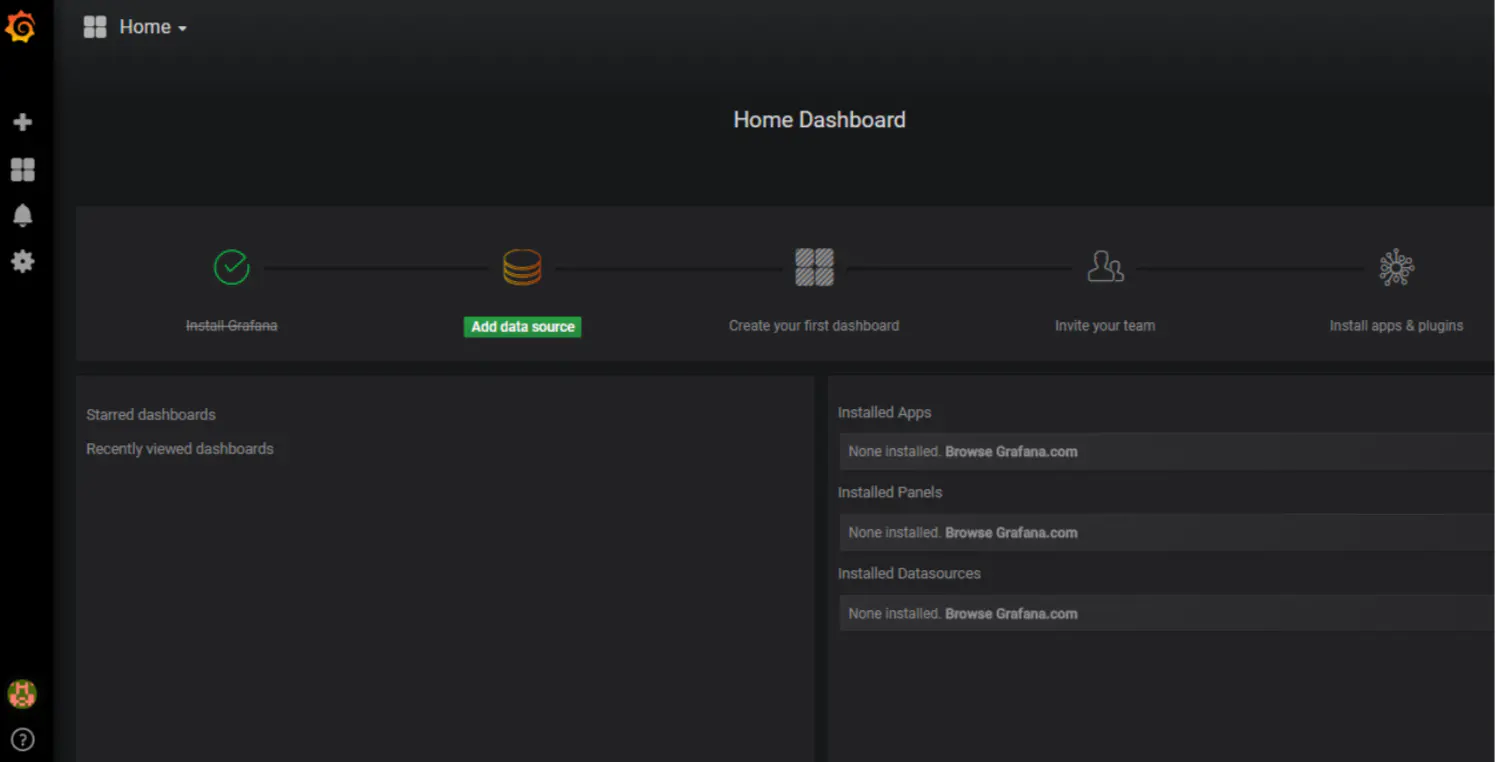Click the Installed Datasources heading

909,574
